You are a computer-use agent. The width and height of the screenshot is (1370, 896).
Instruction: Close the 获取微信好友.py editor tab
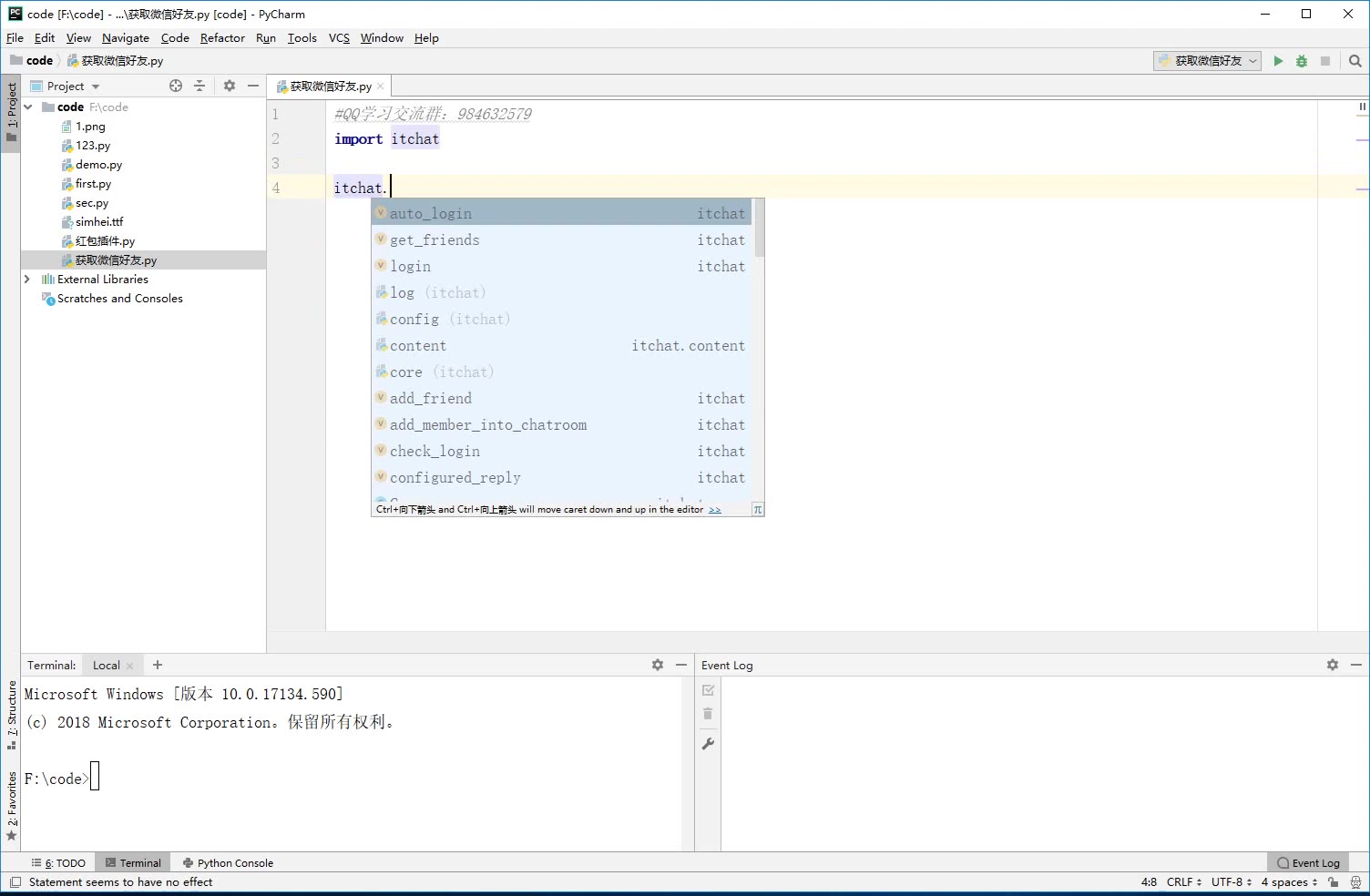381,87
